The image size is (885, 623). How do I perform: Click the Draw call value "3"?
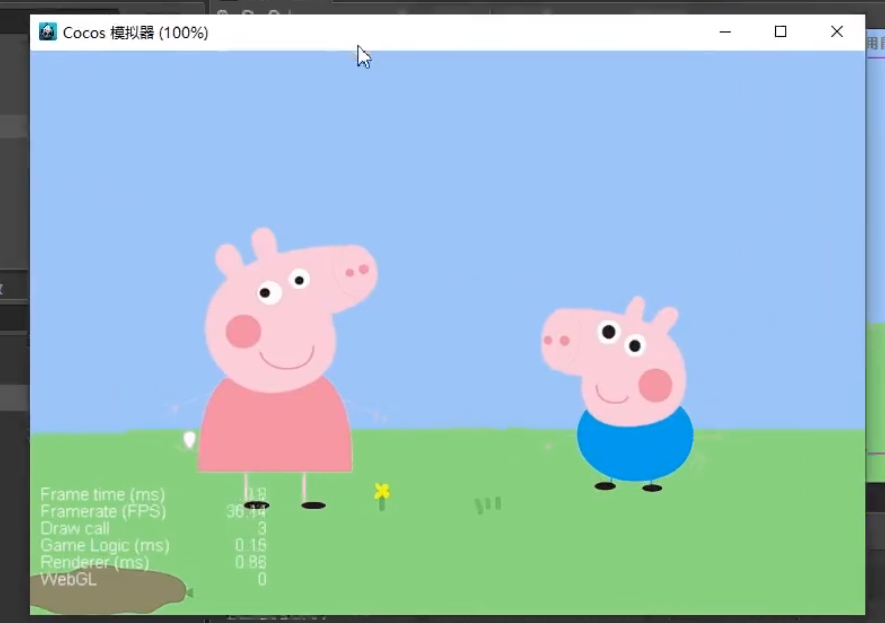coord(262,528)
